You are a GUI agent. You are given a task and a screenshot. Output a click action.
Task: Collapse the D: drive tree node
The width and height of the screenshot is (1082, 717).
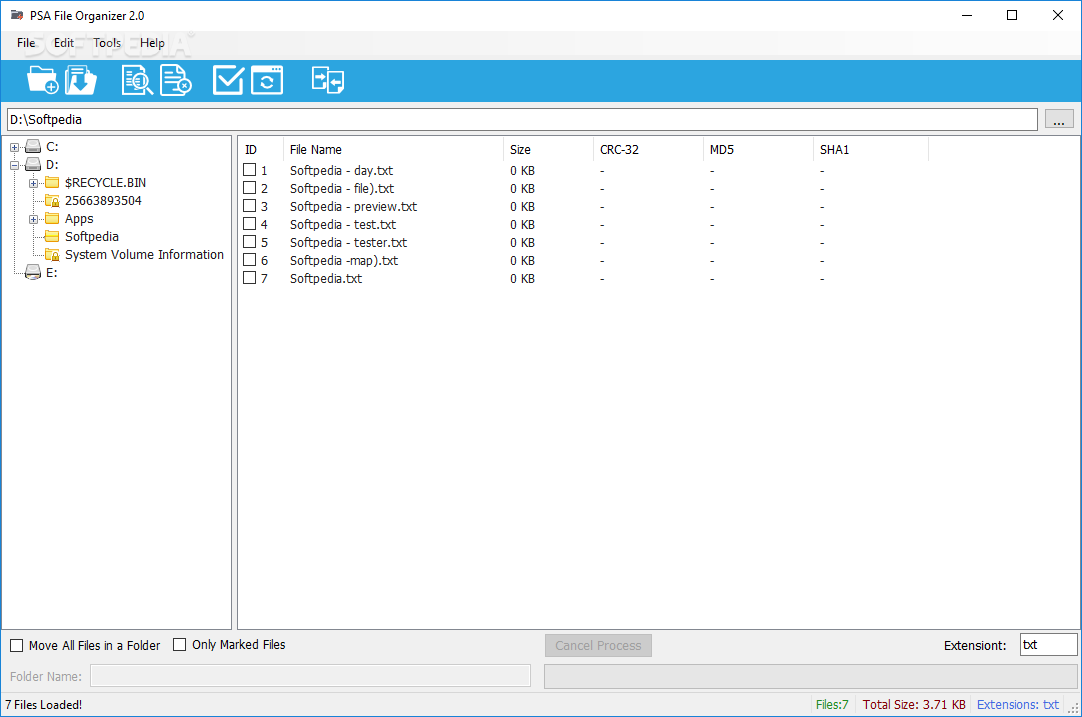click(x=14, y=165)
